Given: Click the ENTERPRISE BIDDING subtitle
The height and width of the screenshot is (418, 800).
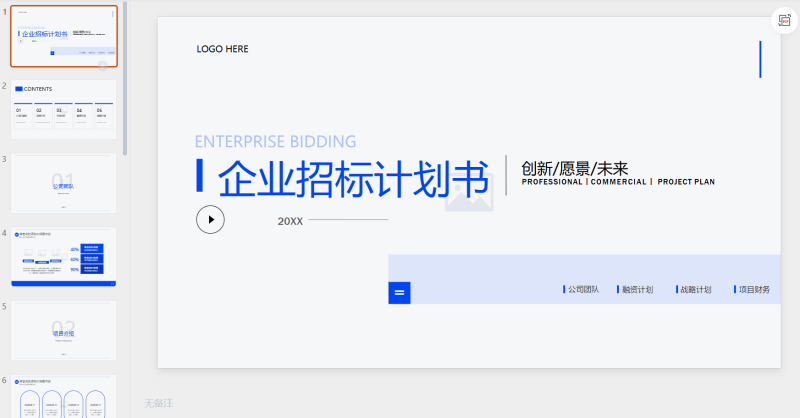Looking at the screenshot, I should coord(276,141).
